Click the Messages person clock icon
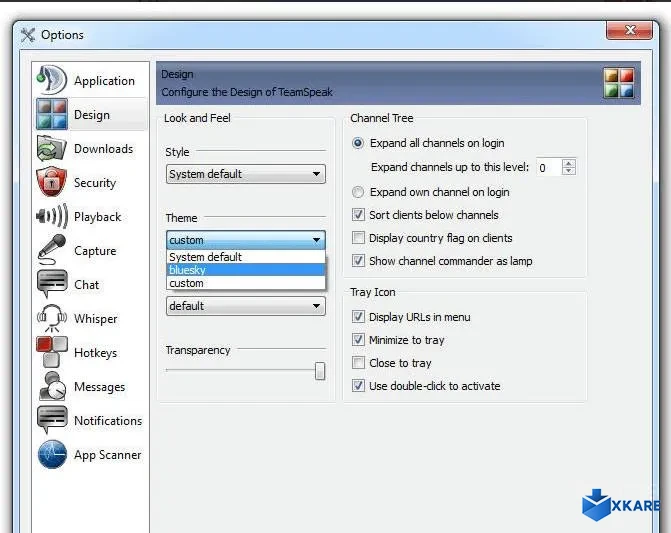671x533 pixels. (52, 386)
